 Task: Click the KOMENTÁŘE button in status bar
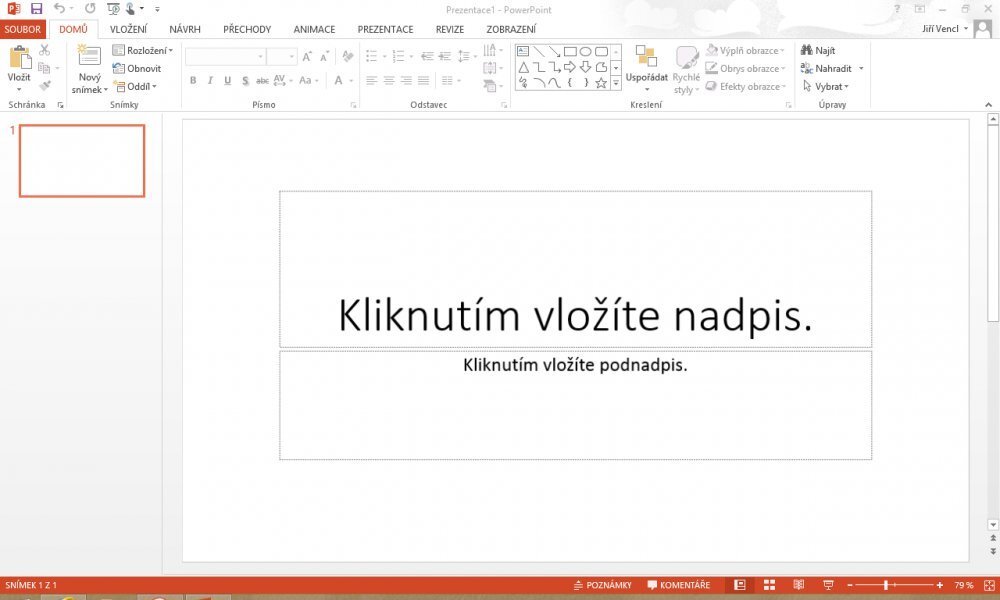coord(679,585)
